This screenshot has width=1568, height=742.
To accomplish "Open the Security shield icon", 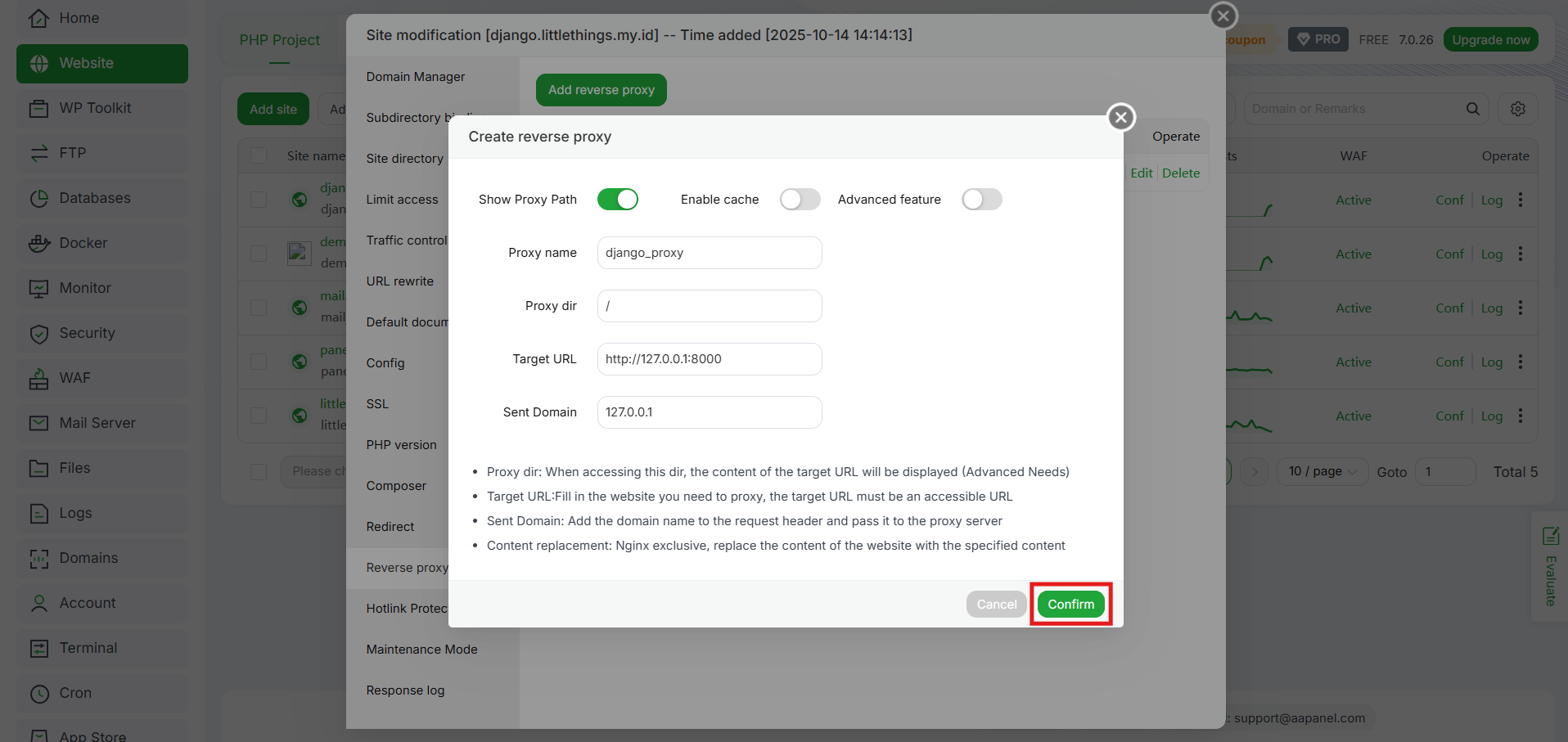I will (39, 333).
